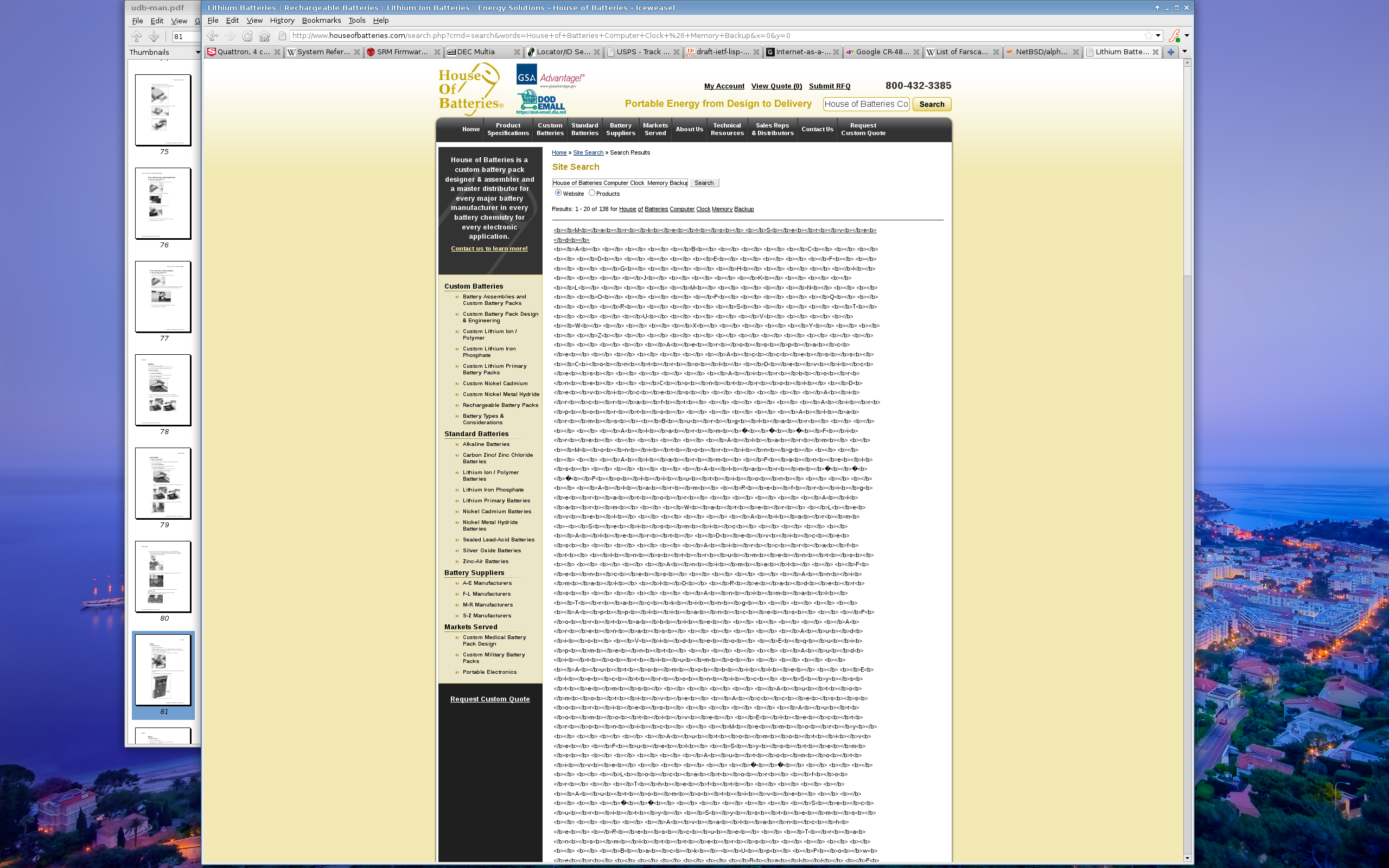
Task: Click the Site Search breadcrumb link
Action: (588, 152)
